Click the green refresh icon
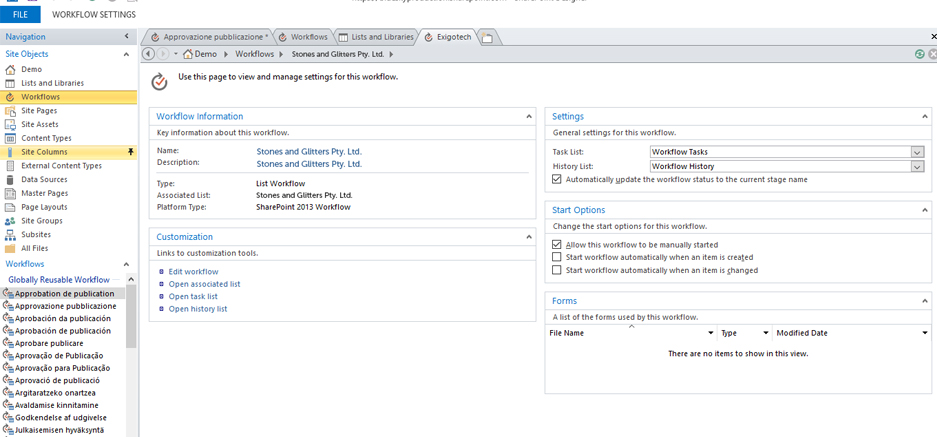 click(x=920, y=54)
